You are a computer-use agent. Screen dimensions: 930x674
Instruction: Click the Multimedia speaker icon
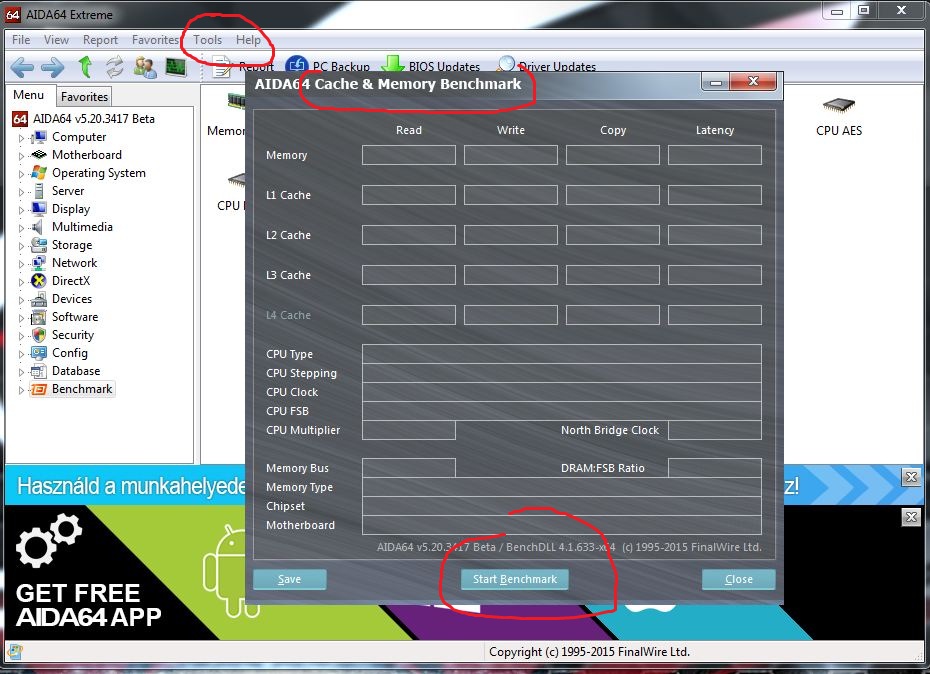(x=38, y=227)
